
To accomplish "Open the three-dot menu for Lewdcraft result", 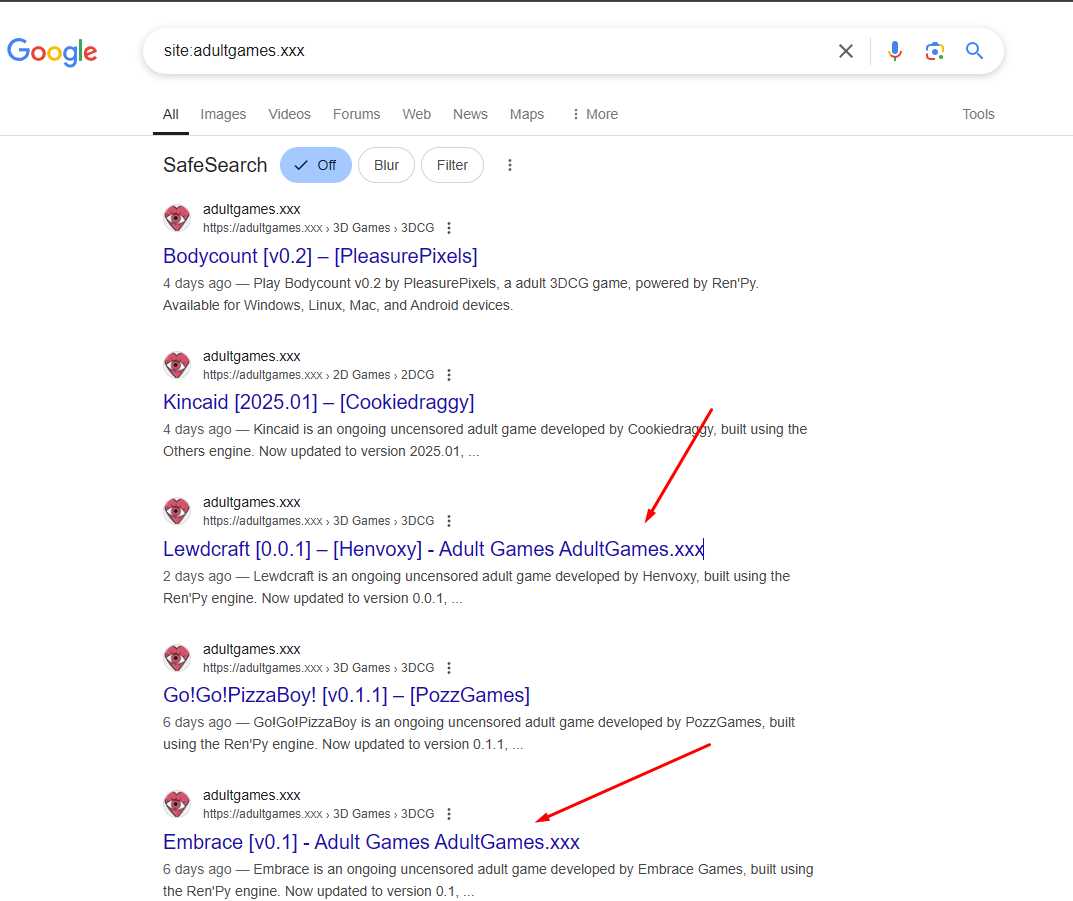I will tap(449, 521).
